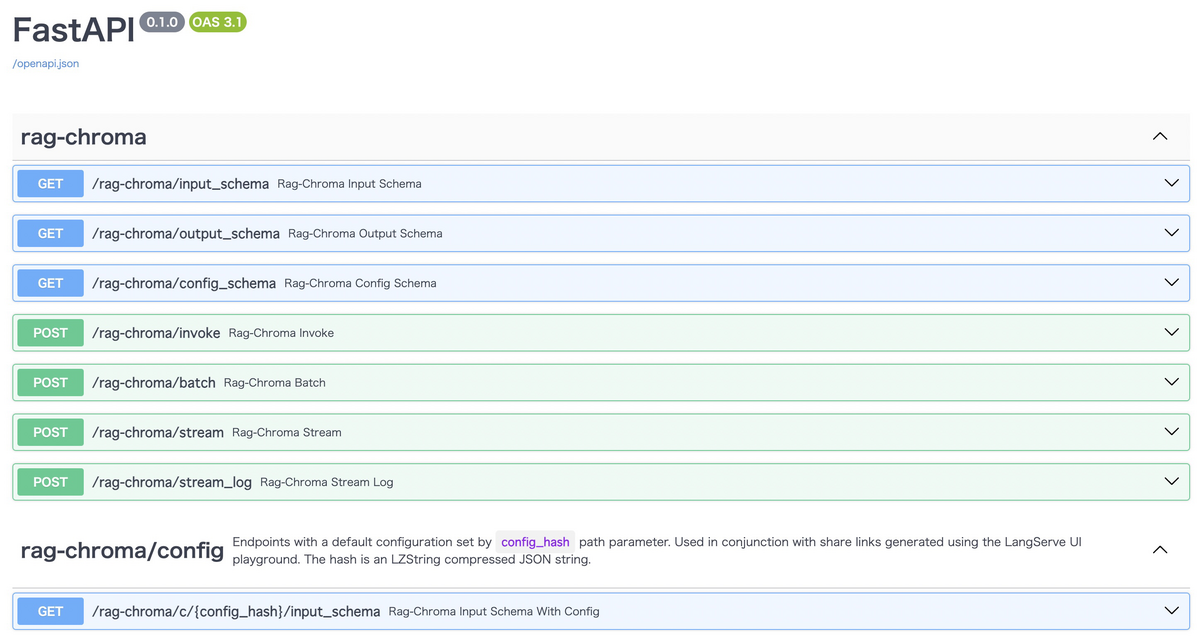Click 'Rag-Chroma Input Schema With Config' summary text
1200x639 pixels.
coord(494,611)
